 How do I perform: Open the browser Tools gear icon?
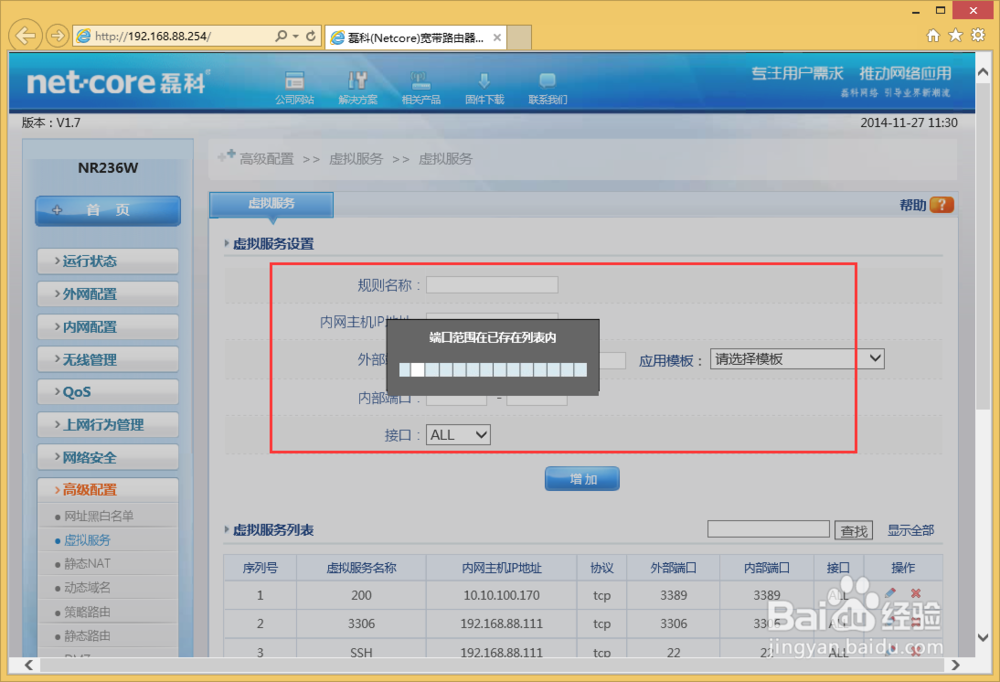point(978,35)
